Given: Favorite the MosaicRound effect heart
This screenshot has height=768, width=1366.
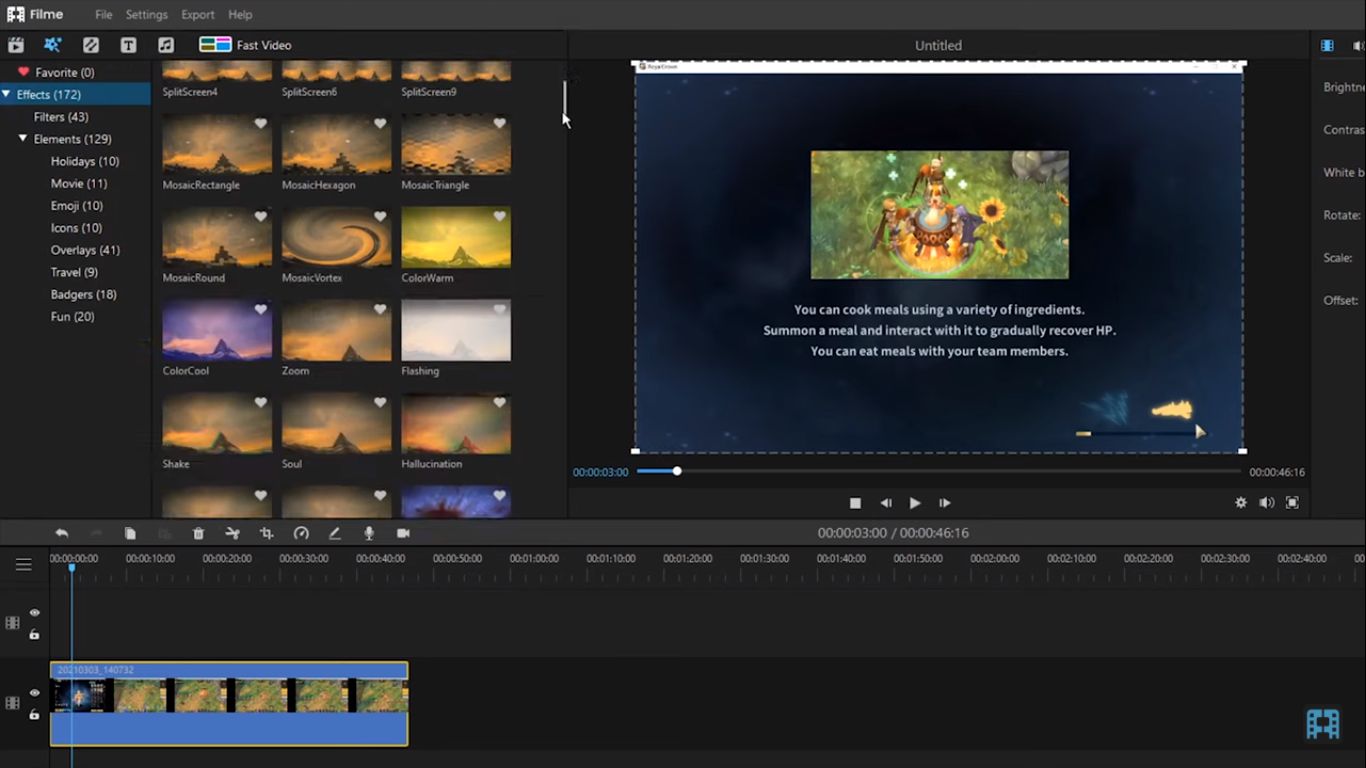Looking at the screenshot, I should tap(261, 216).
